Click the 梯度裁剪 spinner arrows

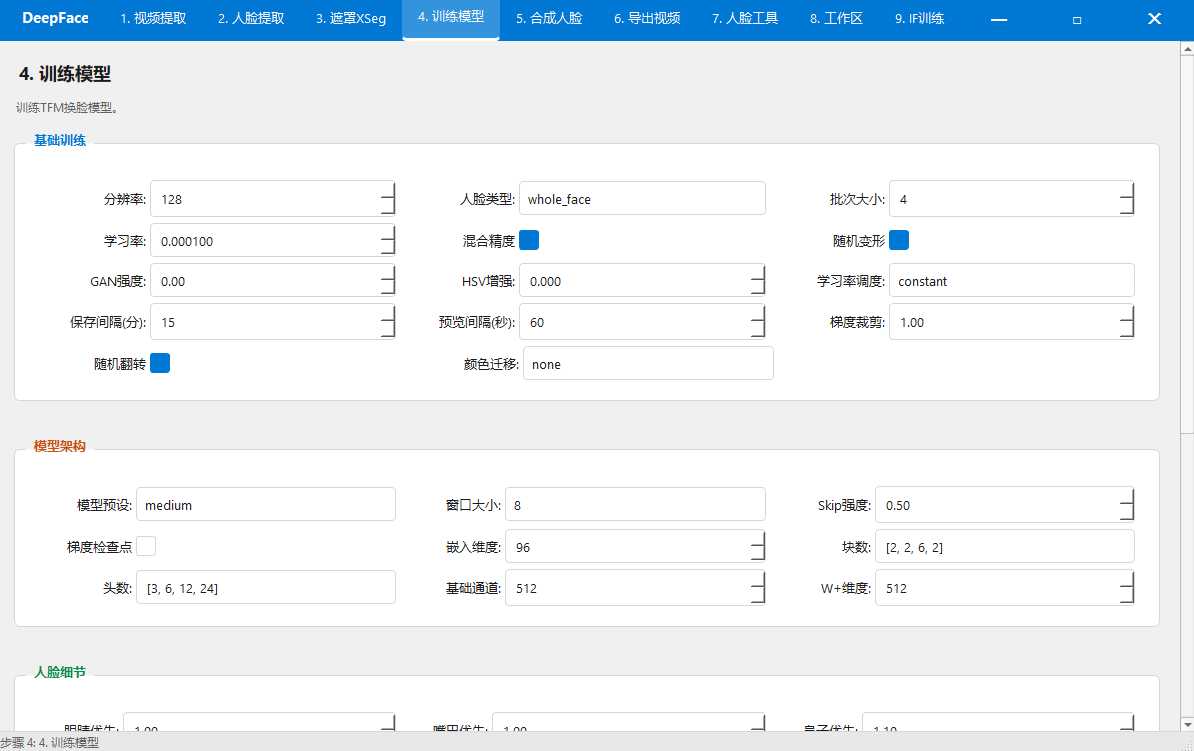coord(1127,322)
